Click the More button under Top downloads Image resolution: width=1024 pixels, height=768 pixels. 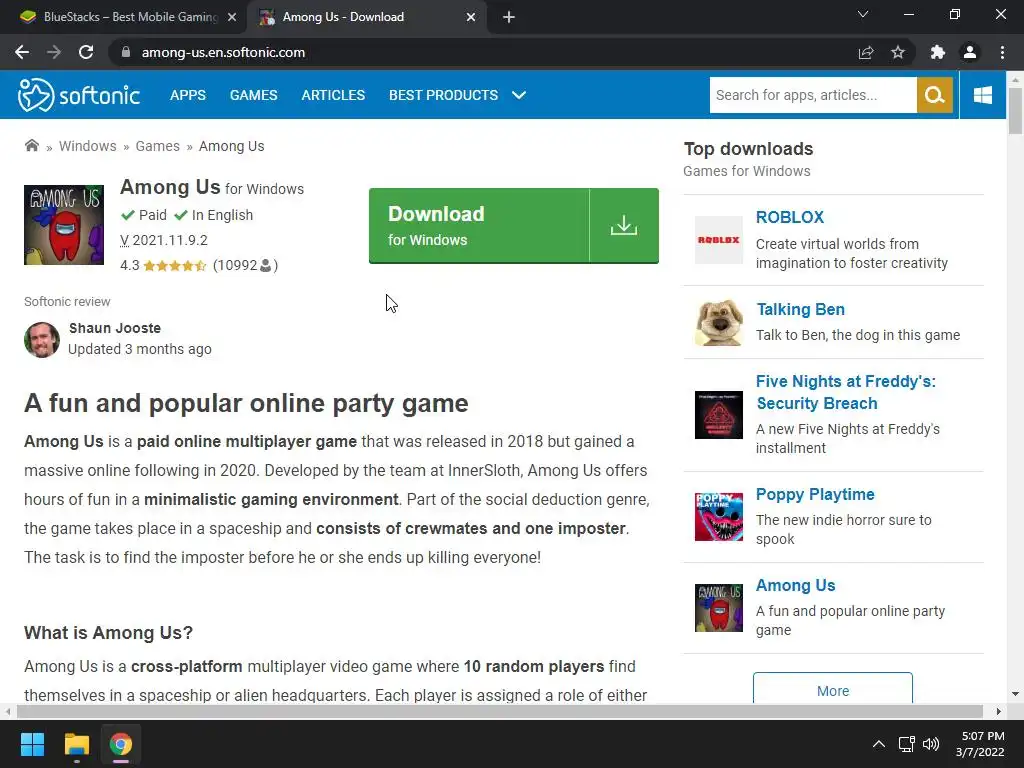pyautogui.click(x=833, y=690)
